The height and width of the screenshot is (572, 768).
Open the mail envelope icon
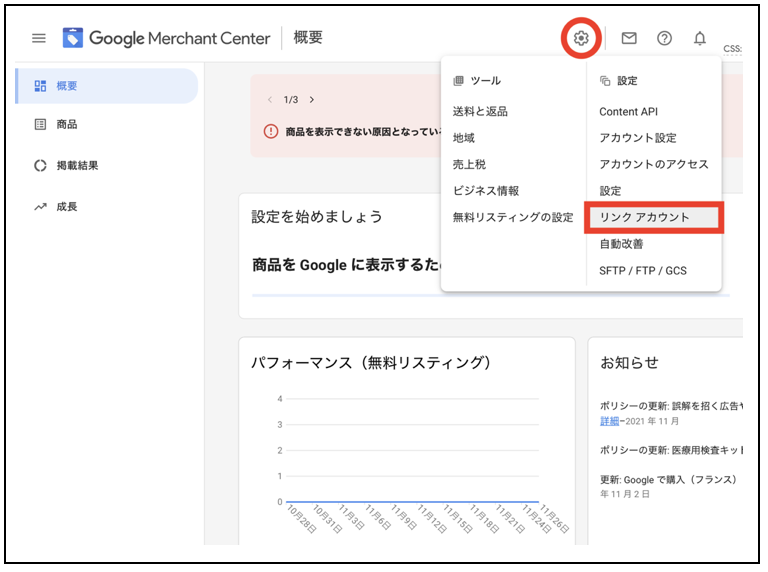tap(629, 38)
